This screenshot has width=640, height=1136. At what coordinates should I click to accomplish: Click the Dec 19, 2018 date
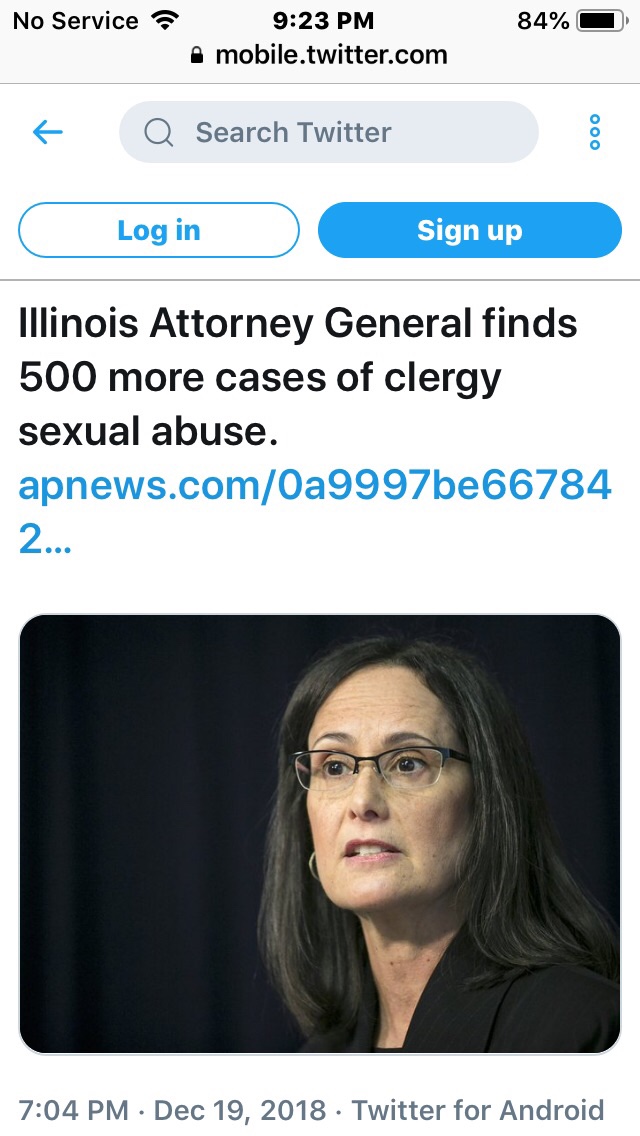(240, 1110)
